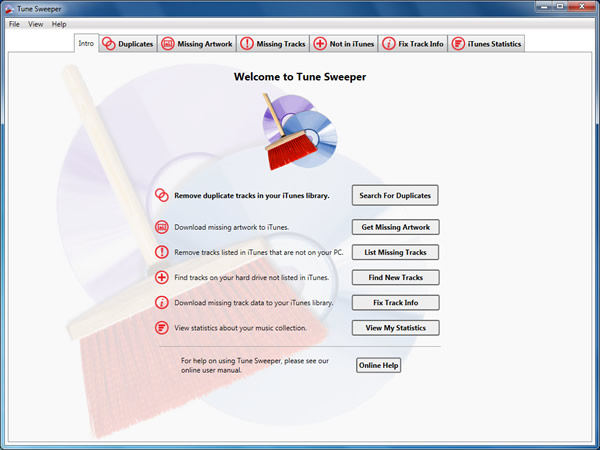Switch to the Duplicates tab
Screen dimensions: 600x450
pos(128,44)
